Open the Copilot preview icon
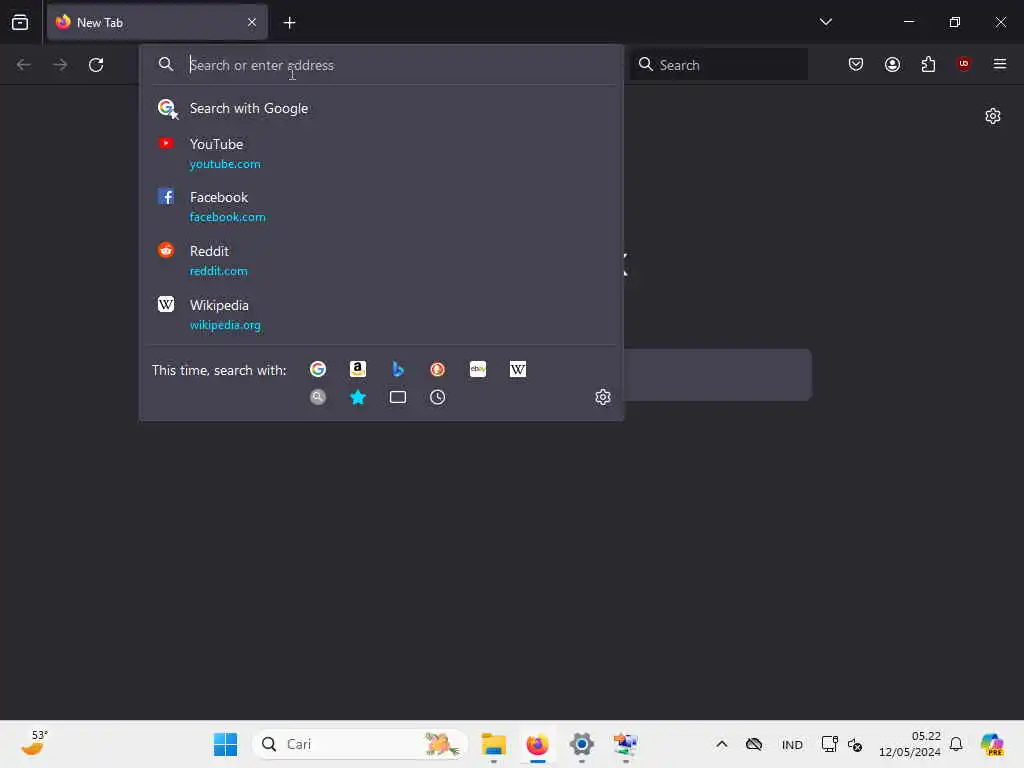The height and width of the screenshot is (768, 1024). (x=992, y=744)
